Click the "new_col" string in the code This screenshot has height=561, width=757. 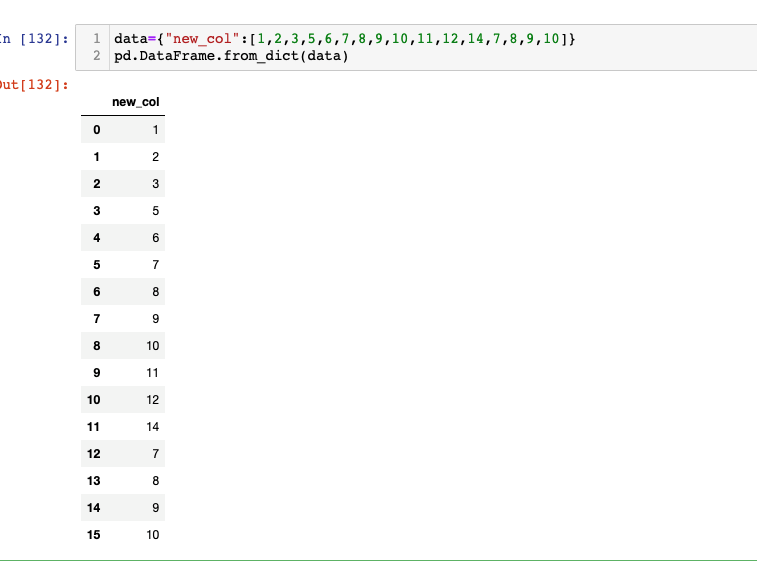[202, 39]
